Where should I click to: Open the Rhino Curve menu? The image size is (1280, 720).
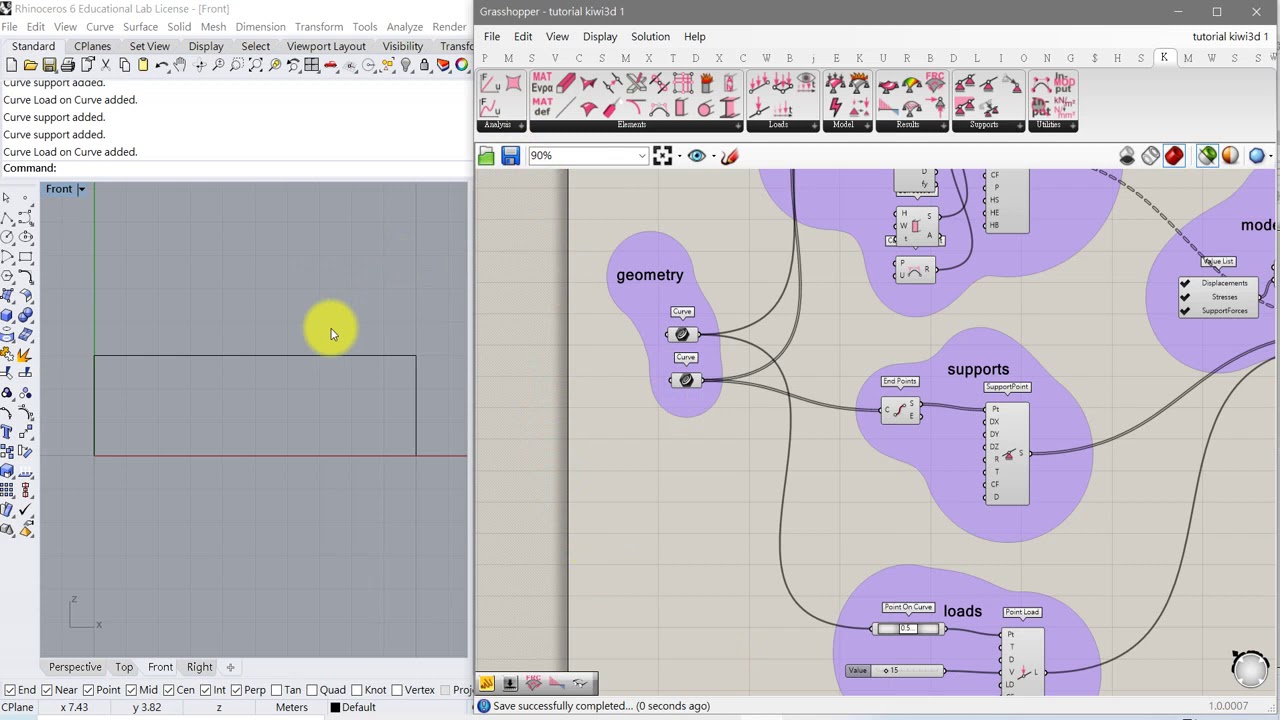coord(100,26)
